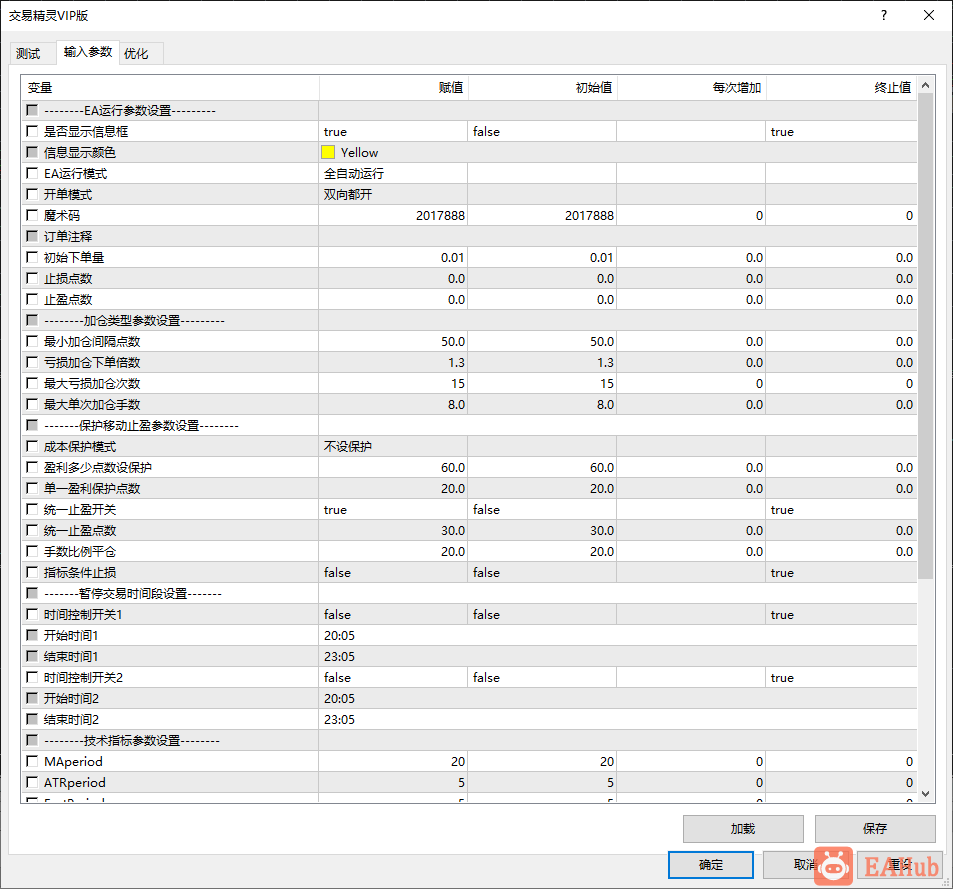Check the 止损点数 checkbox

click(32, 278)
